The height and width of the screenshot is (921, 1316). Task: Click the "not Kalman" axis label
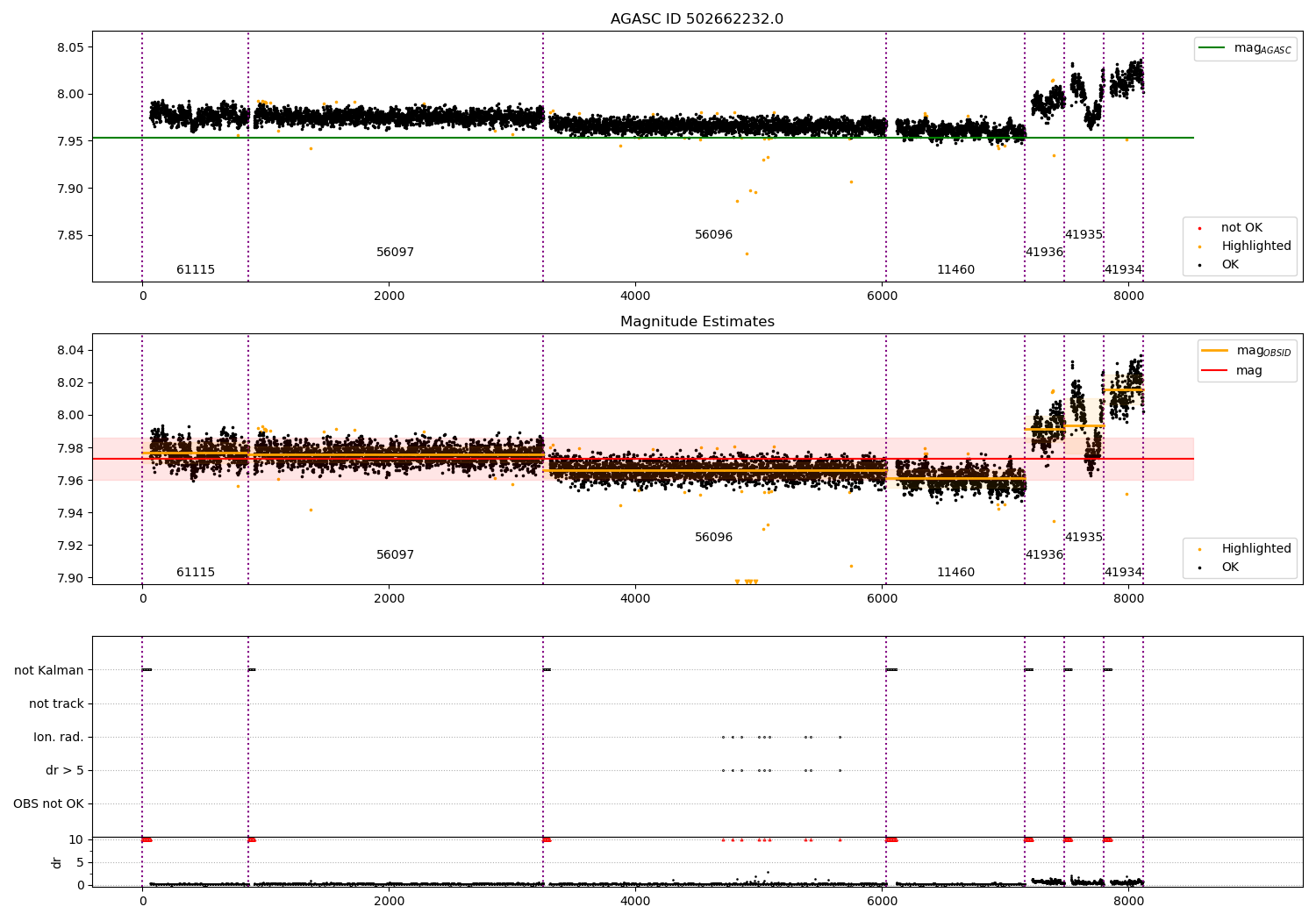pos(49,670)
